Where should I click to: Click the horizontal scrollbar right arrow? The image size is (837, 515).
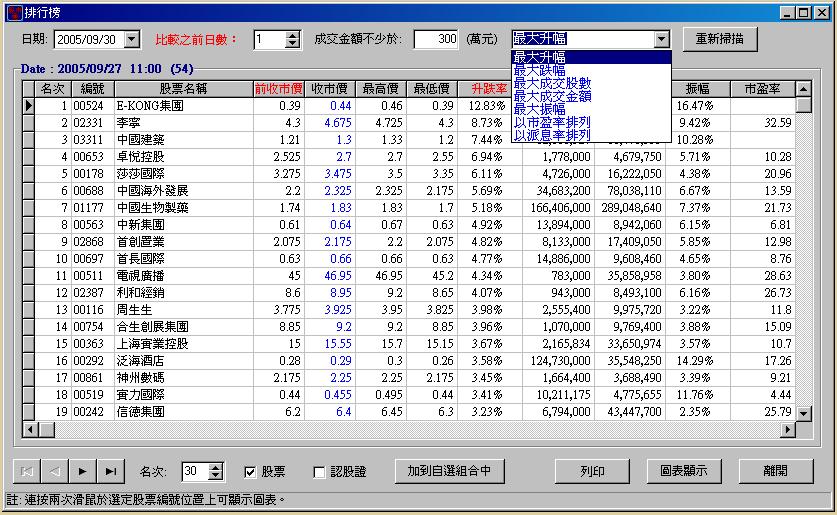tap(788, 429)
